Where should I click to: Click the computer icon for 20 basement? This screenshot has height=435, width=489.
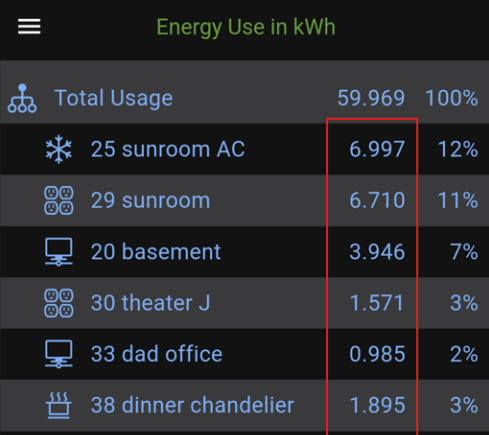tap(59, 252)
